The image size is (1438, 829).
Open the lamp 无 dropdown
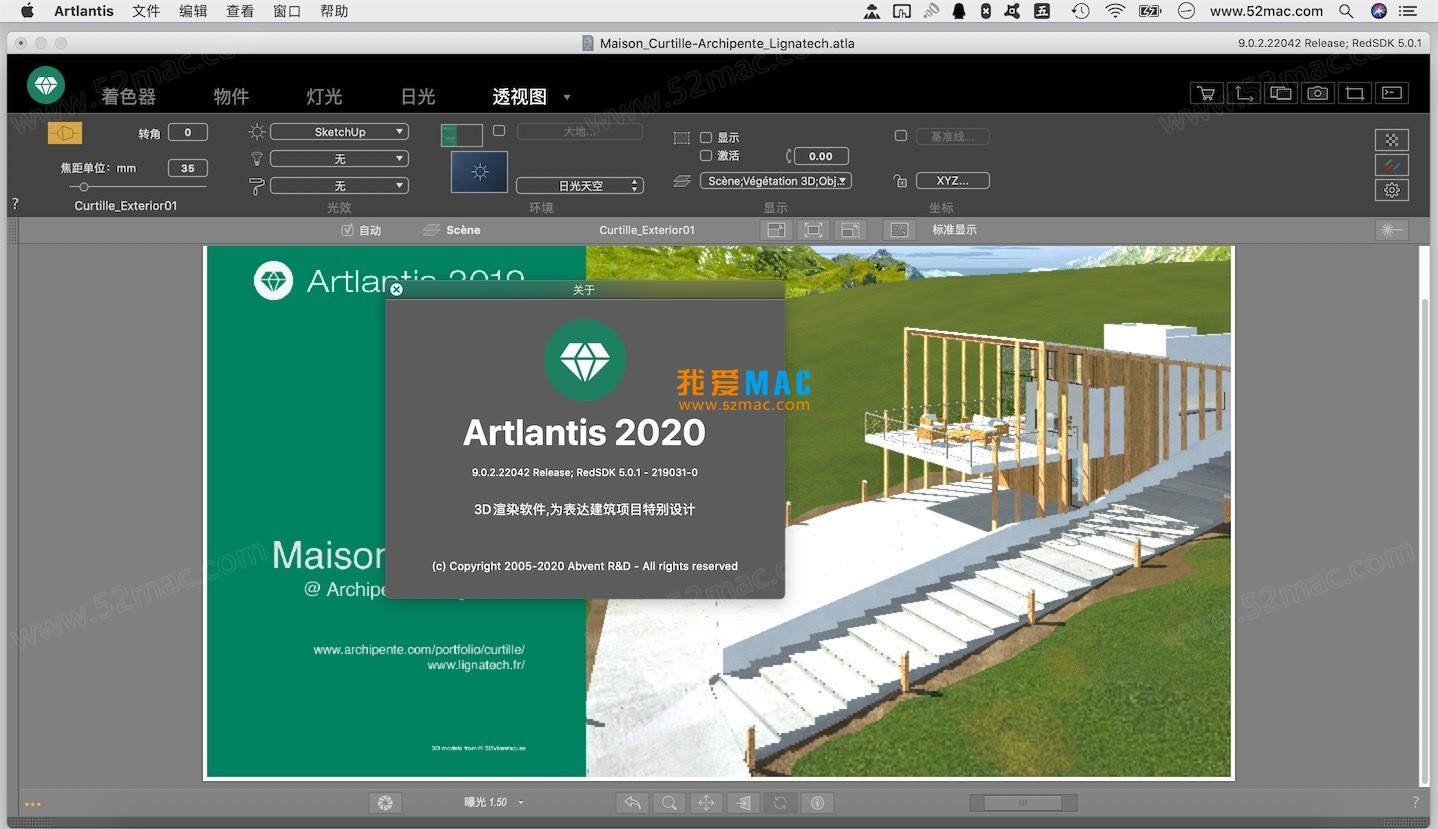tap(339, 159)
